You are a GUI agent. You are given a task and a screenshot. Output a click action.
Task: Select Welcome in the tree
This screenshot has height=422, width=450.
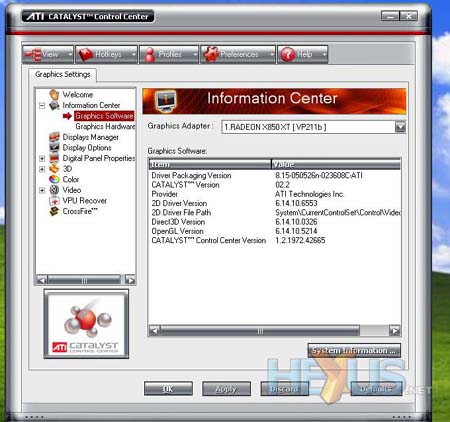coord(78,95)
